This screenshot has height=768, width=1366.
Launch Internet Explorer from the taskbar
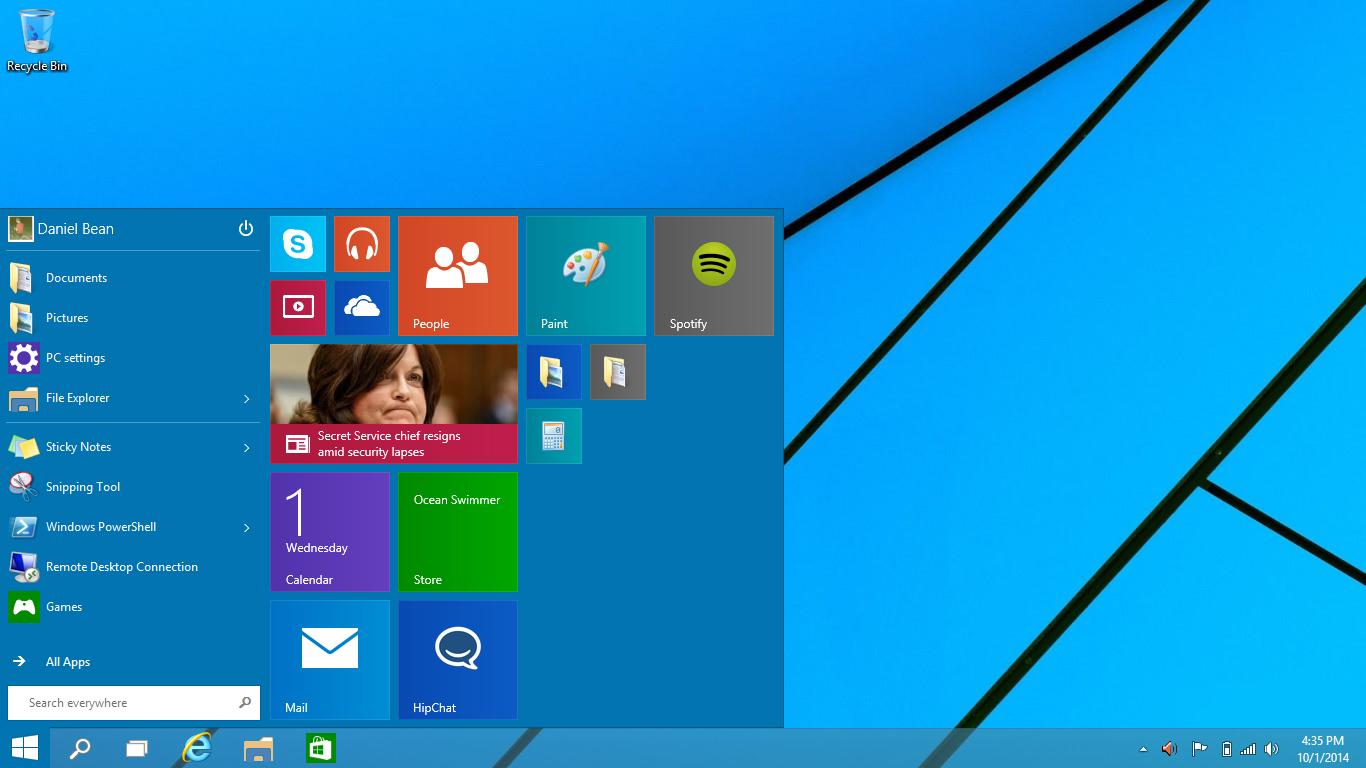pyautogui.click(x=198, y=748)
